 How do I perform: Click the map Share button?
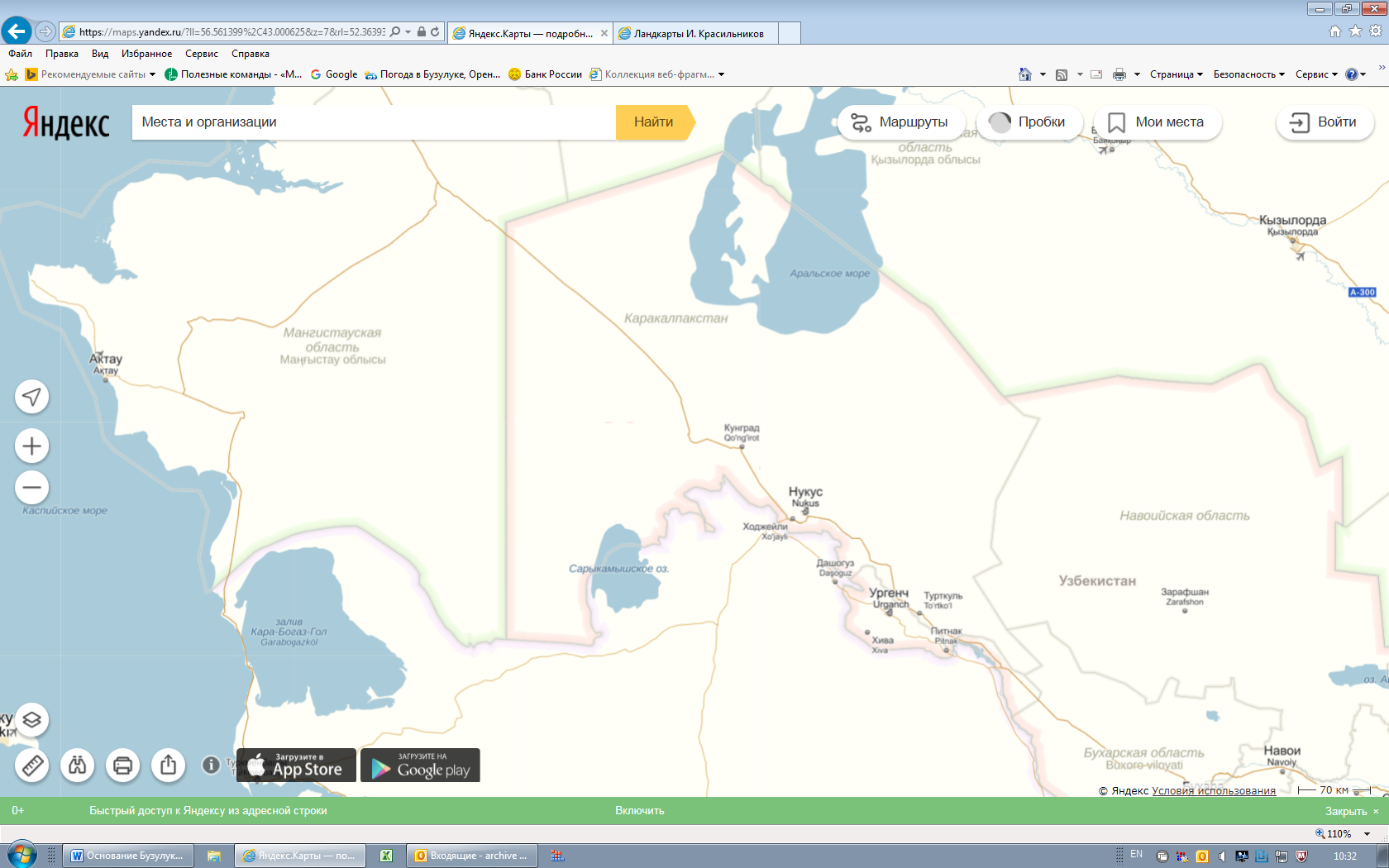pos(169,765)
